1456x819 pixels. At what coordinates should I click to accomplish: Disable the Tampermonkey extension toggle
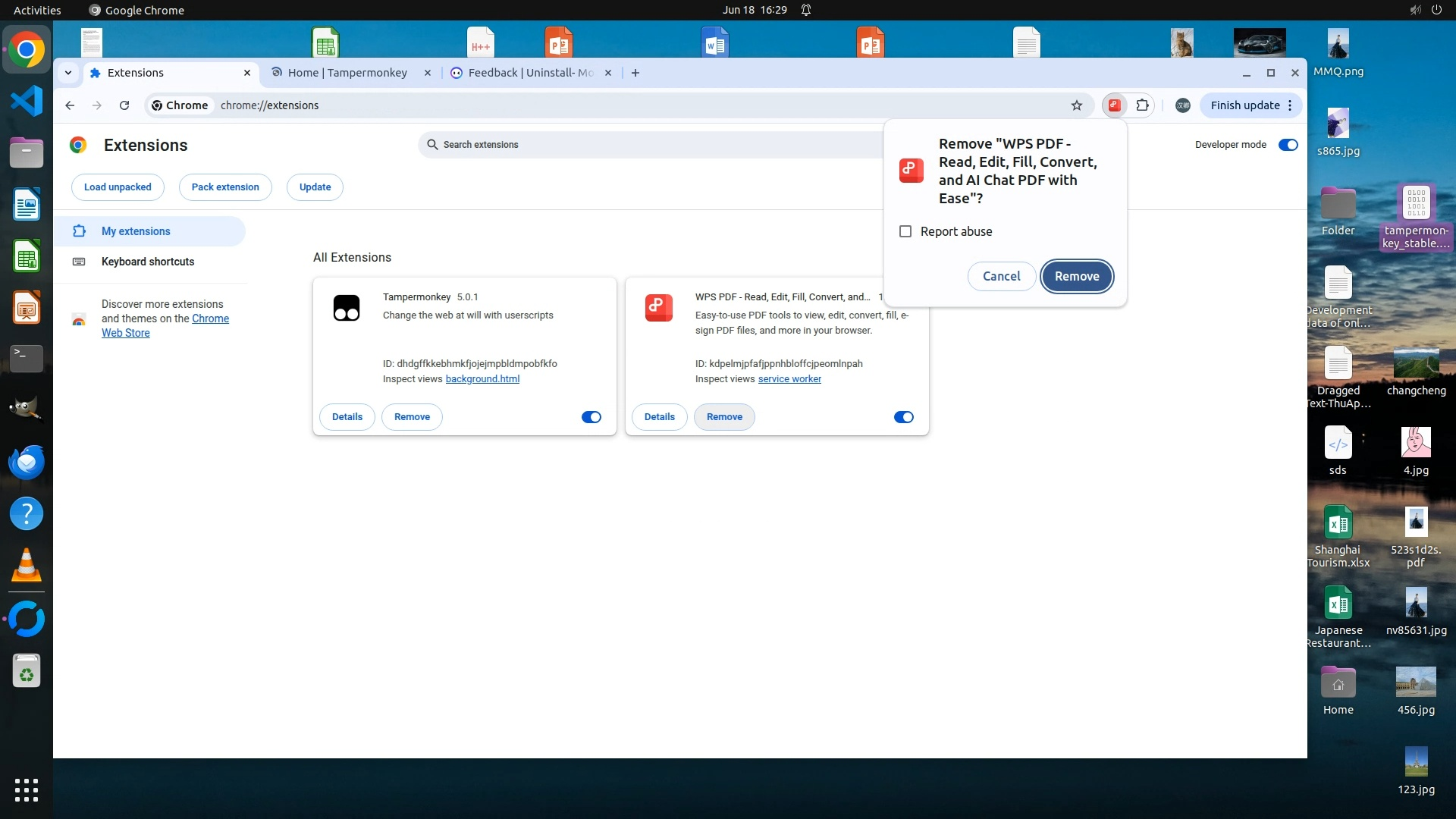pyautogui.click(x=591, y=417)
